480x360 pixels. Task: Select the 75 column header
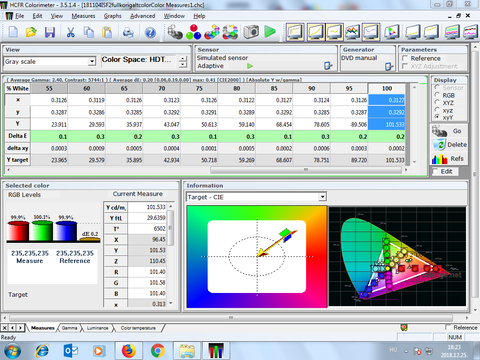click(199, 88)
